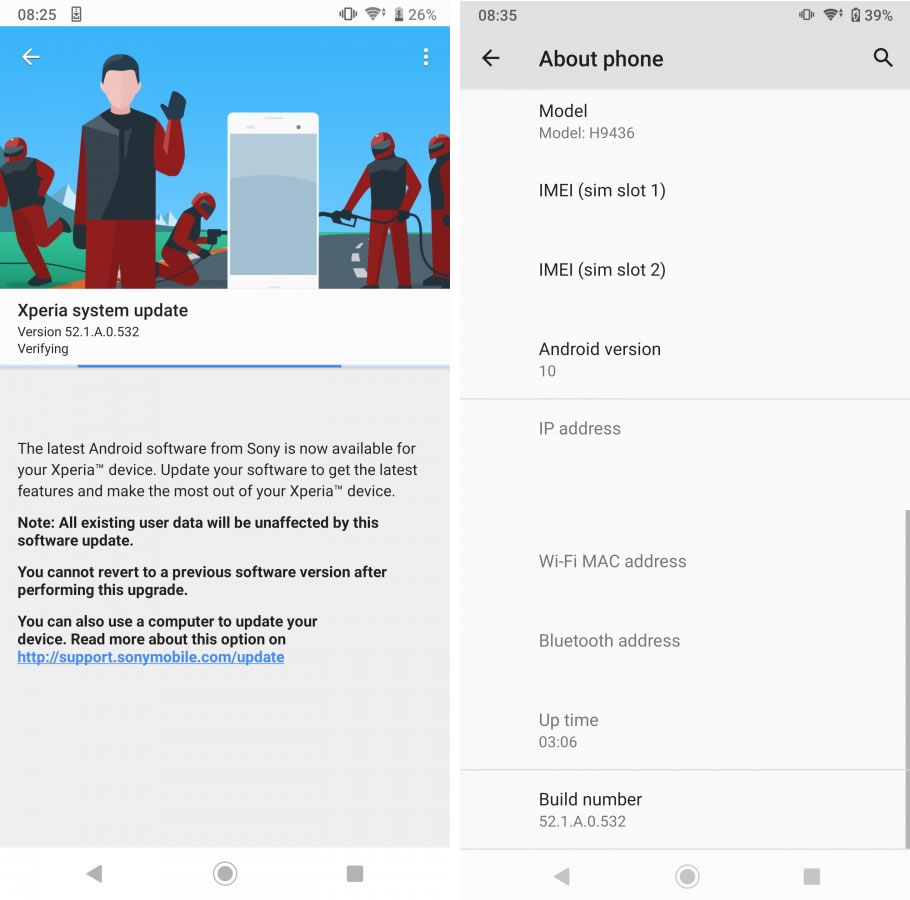This screenshot has height=900, width=910.
Task: Tap Build number 52.1.A.0.532 entry
Action: 685,810
